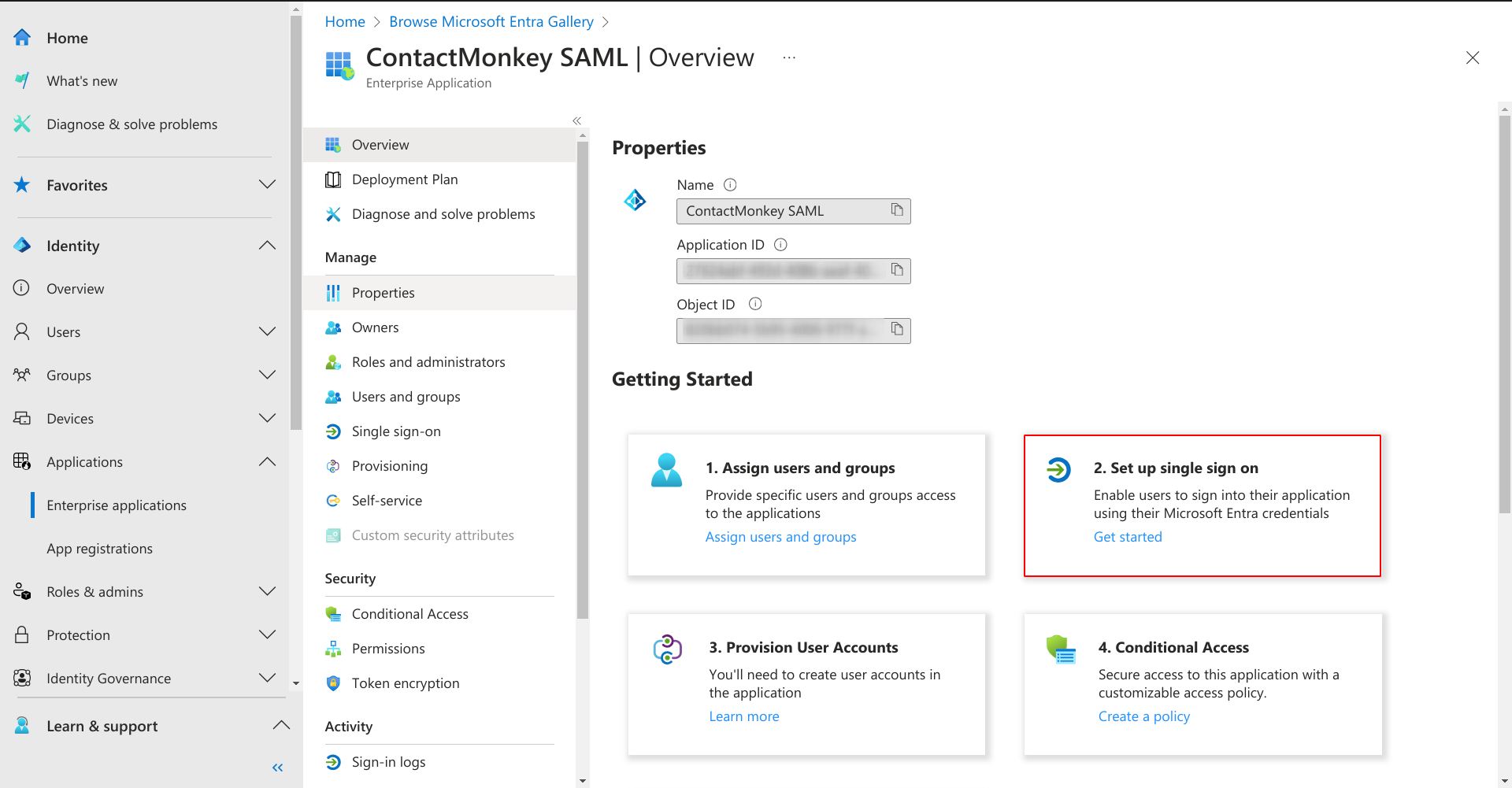Viewport: 1512px width, 788px height.
Task: Open Self-service menu item
Action: coord(439,501)
